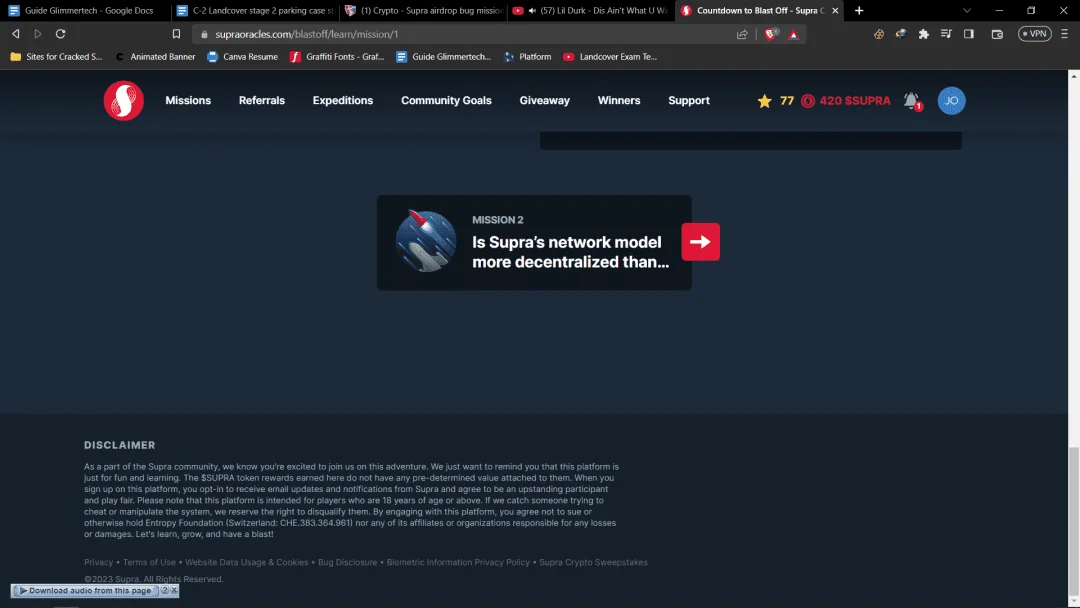The height and width of the screenshot is (608, 1080).
Task: Open Supra Crypto Sweepstakes footer link
Action: click(593, 563)
